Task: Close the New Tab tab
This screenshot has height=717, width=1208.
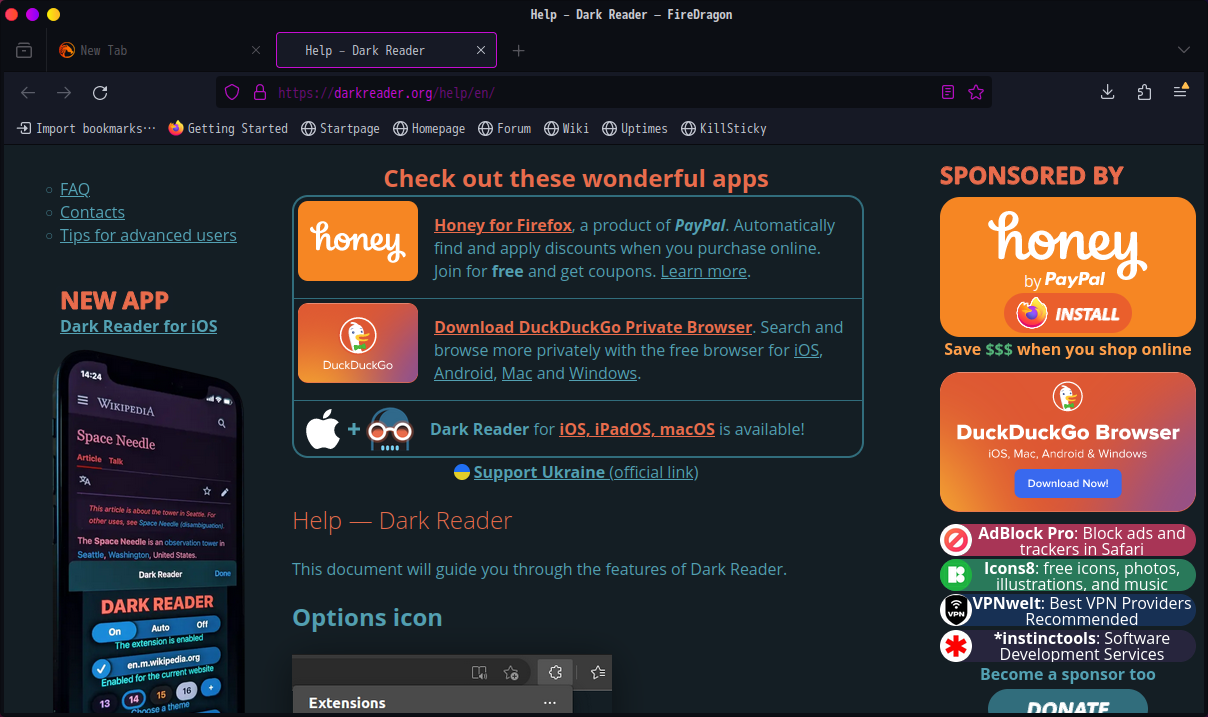Action: point(256,50)
